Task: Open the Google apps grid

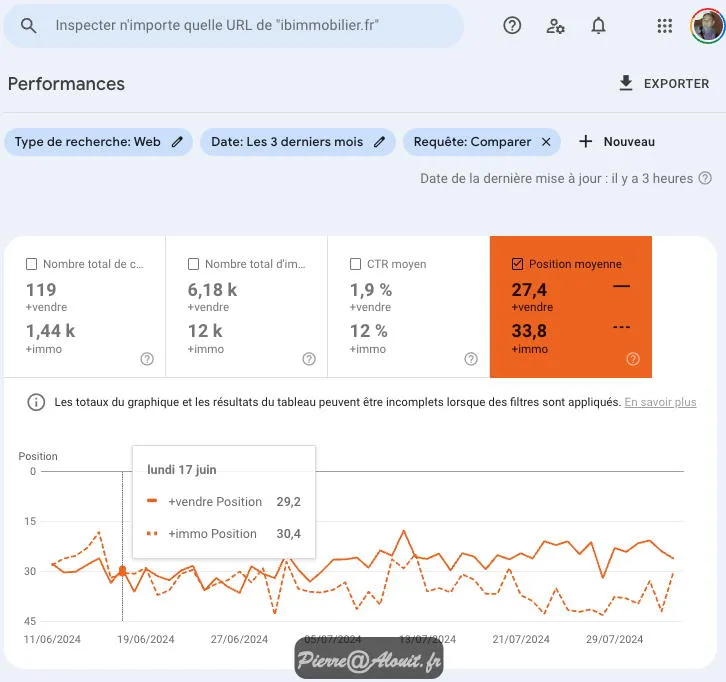Action: tap(665, 26)
